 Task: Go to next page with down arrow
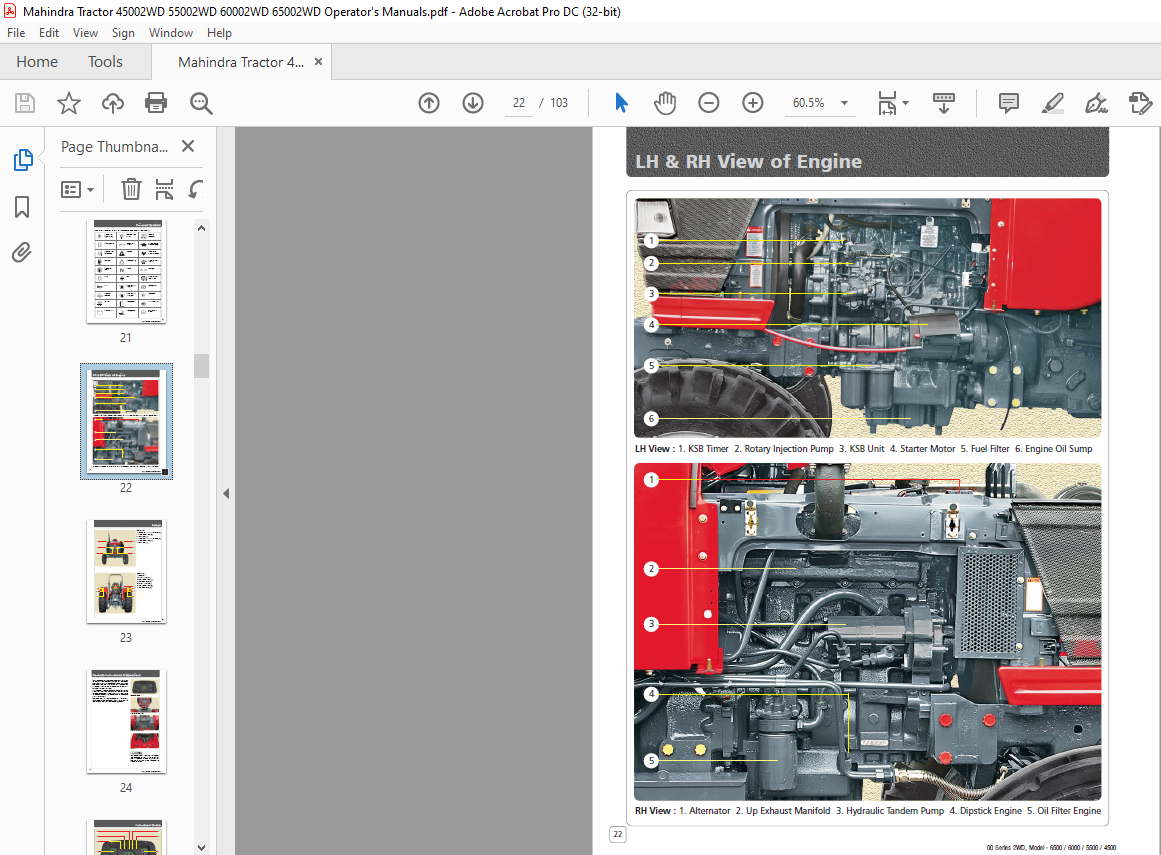pyautogui.click(x=473, y=103)
